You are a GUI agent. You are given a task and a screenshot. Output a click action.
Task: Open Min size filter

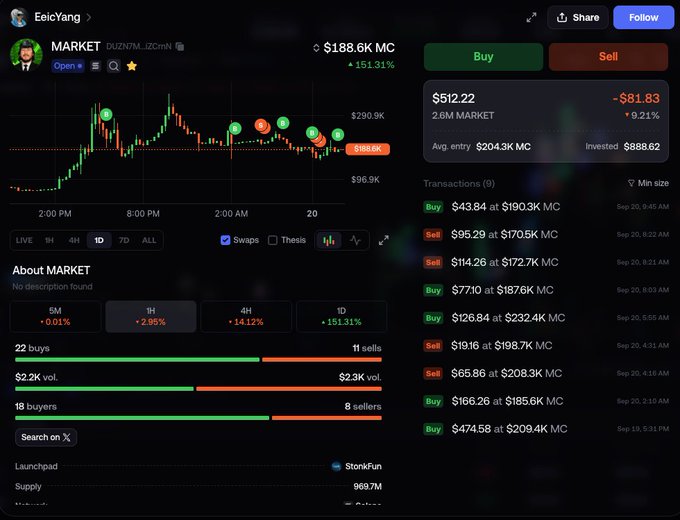click(648, 183)
